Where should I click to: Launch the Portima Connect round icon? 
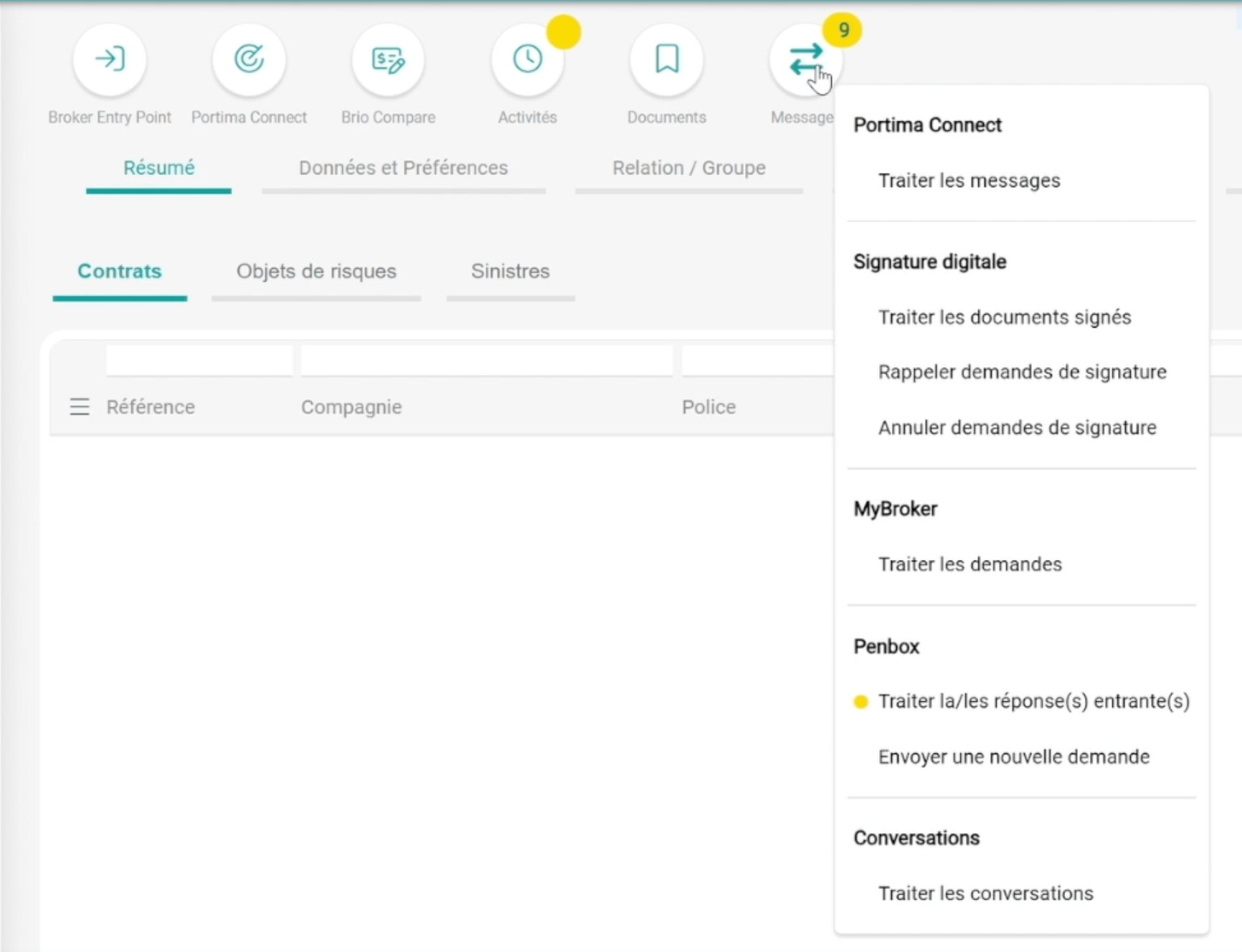pyautogui.click(x=249, y=59)
